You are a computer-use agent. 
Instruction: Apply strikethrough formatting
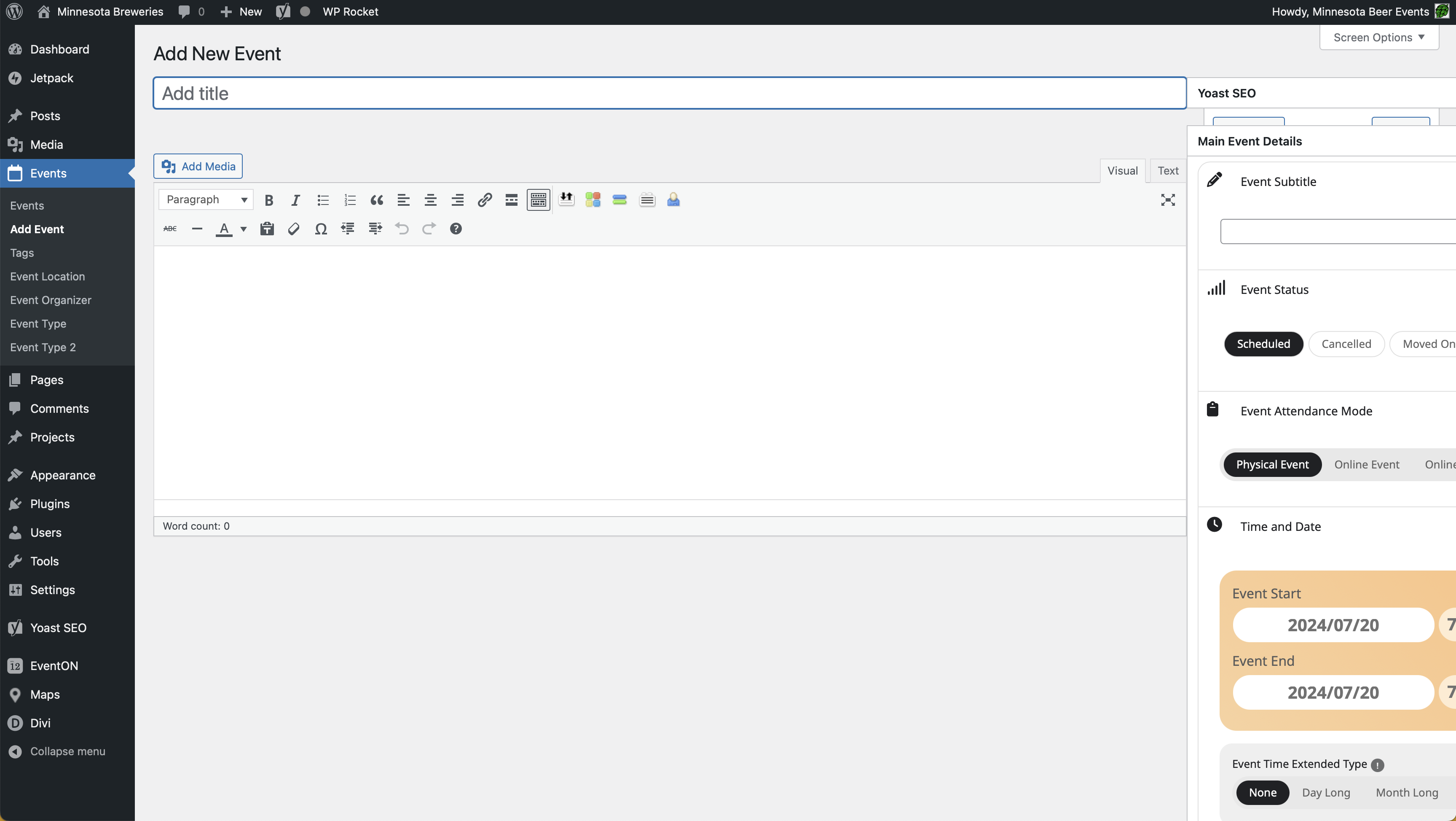170,229
